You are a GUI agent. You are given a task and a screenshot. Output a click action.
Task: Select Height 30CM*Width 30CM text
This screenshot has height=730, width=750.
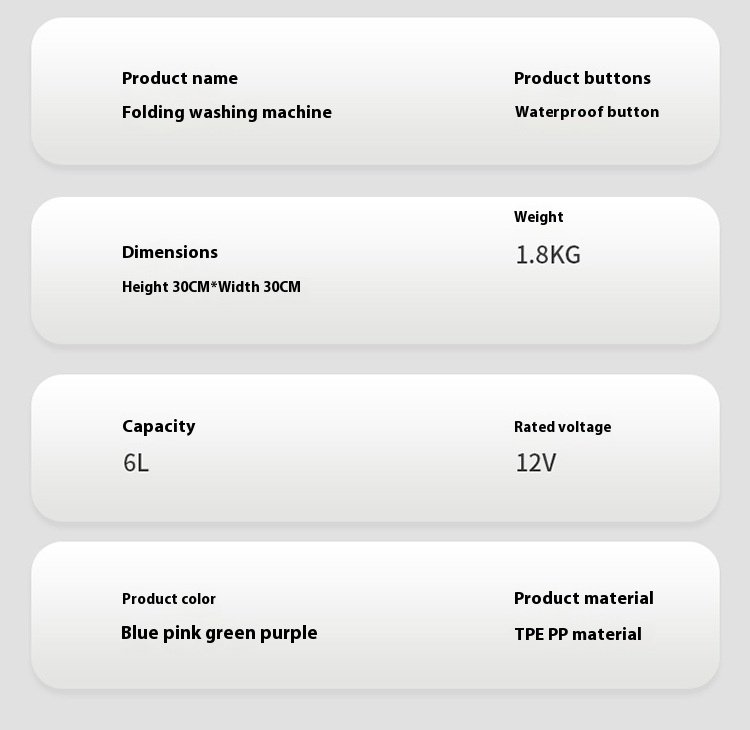click(211, 287)
